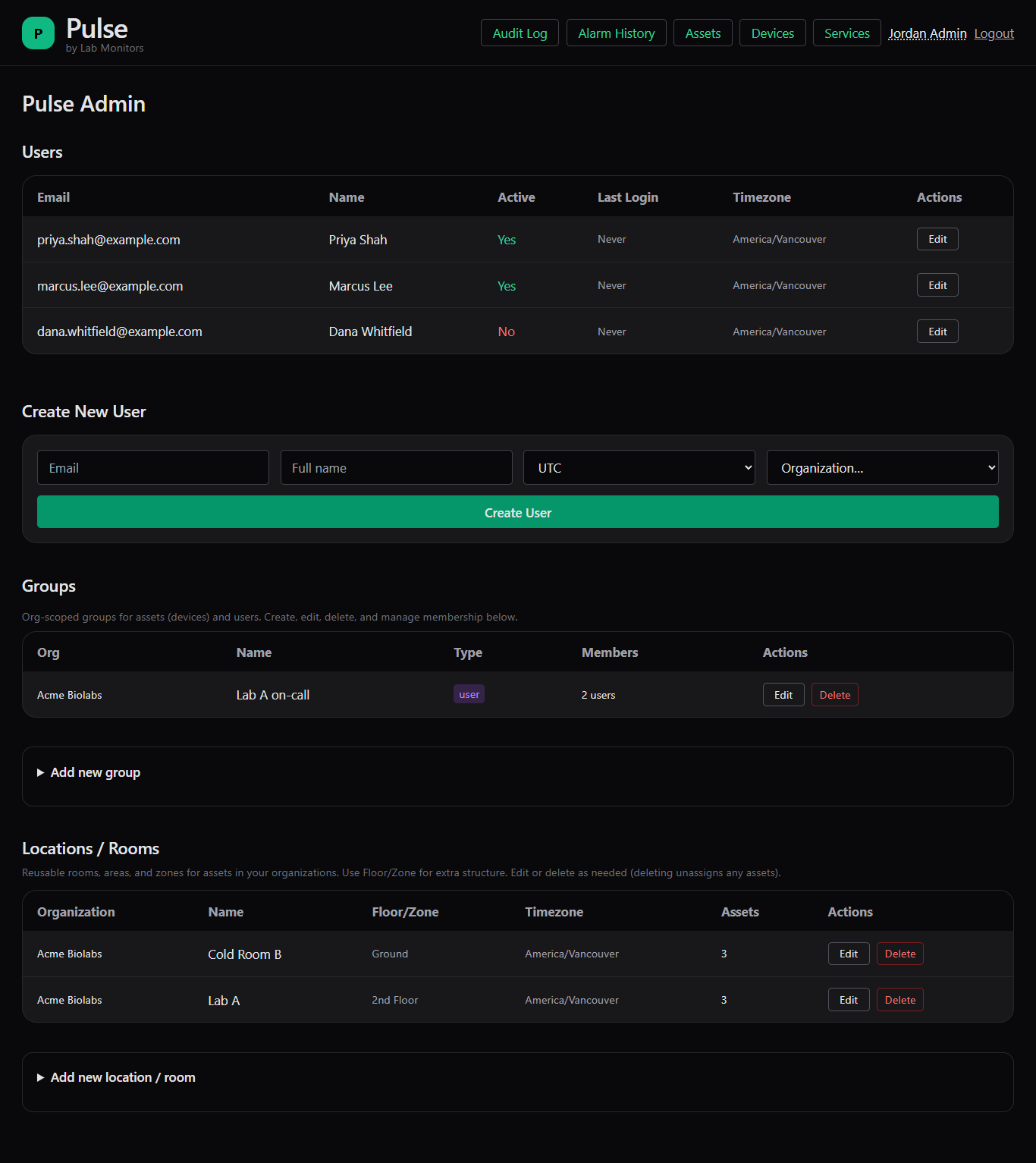
Task: Click the Pulse Admin page heading
Action: 83,104
